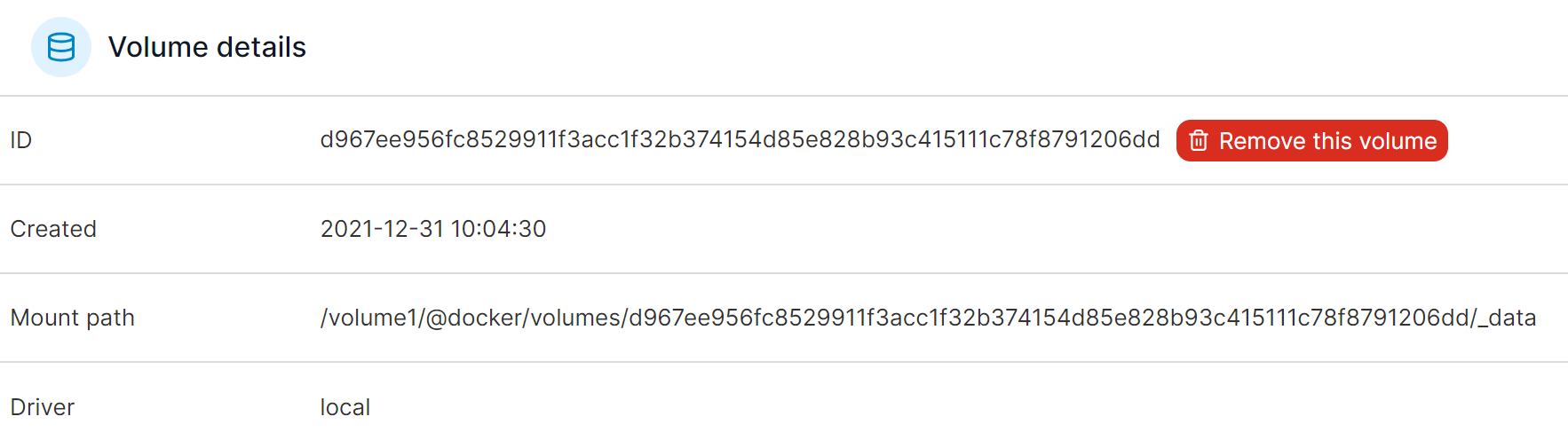Click the date 2021-12-31 in Created row
Viewport: 1568px width, 448px height.
(x=382, y=229)
